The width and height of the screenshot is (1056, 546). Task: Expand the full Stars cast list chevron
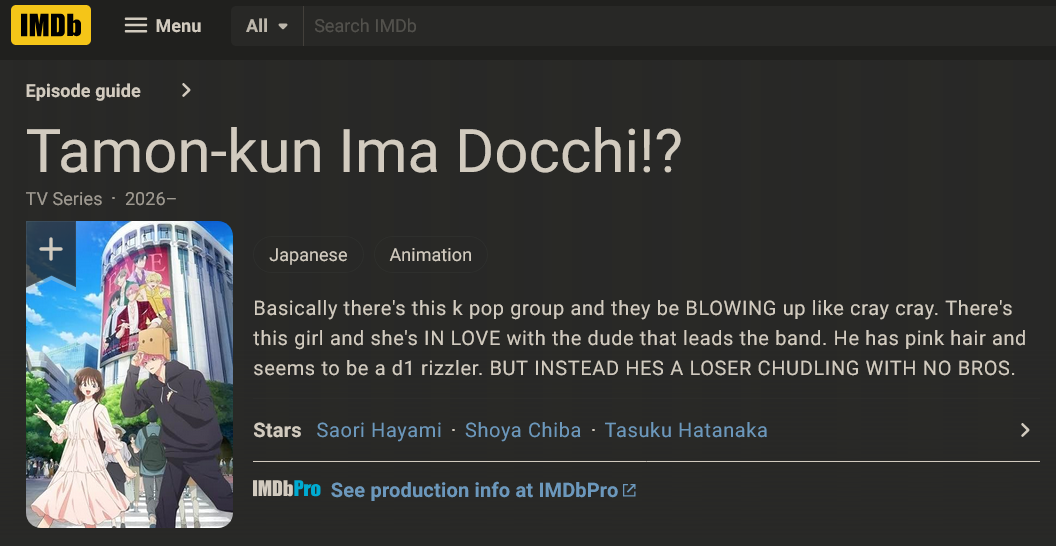1025,430
